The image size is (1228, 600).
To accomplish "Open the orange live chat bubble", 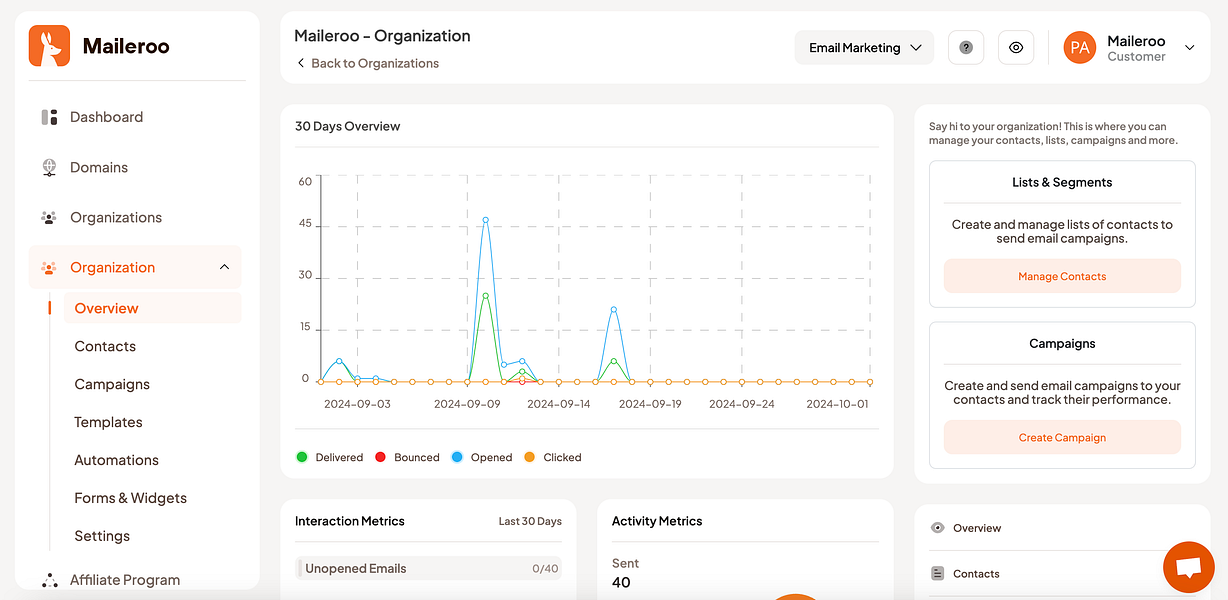I will pos(1188,567).
